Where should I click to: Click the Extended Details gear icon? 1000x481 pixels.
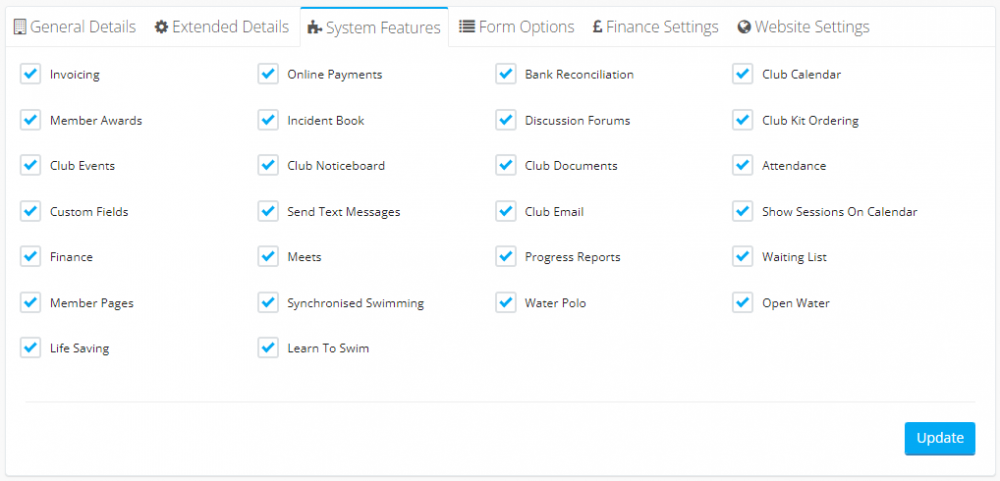click(x=161, y=27)
